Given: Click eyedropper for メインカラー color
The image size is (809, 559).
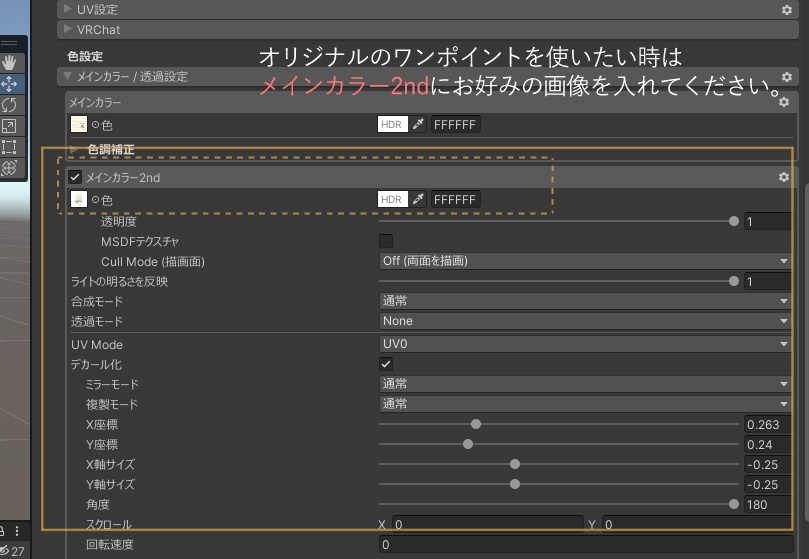Looking at the screenshot, I should point(418,124).
